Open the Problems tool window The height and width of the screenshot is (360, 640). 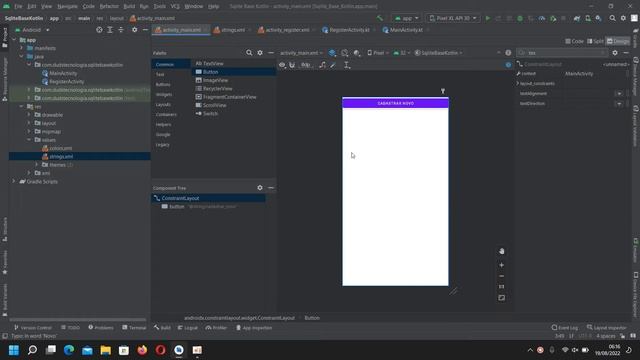101,327
